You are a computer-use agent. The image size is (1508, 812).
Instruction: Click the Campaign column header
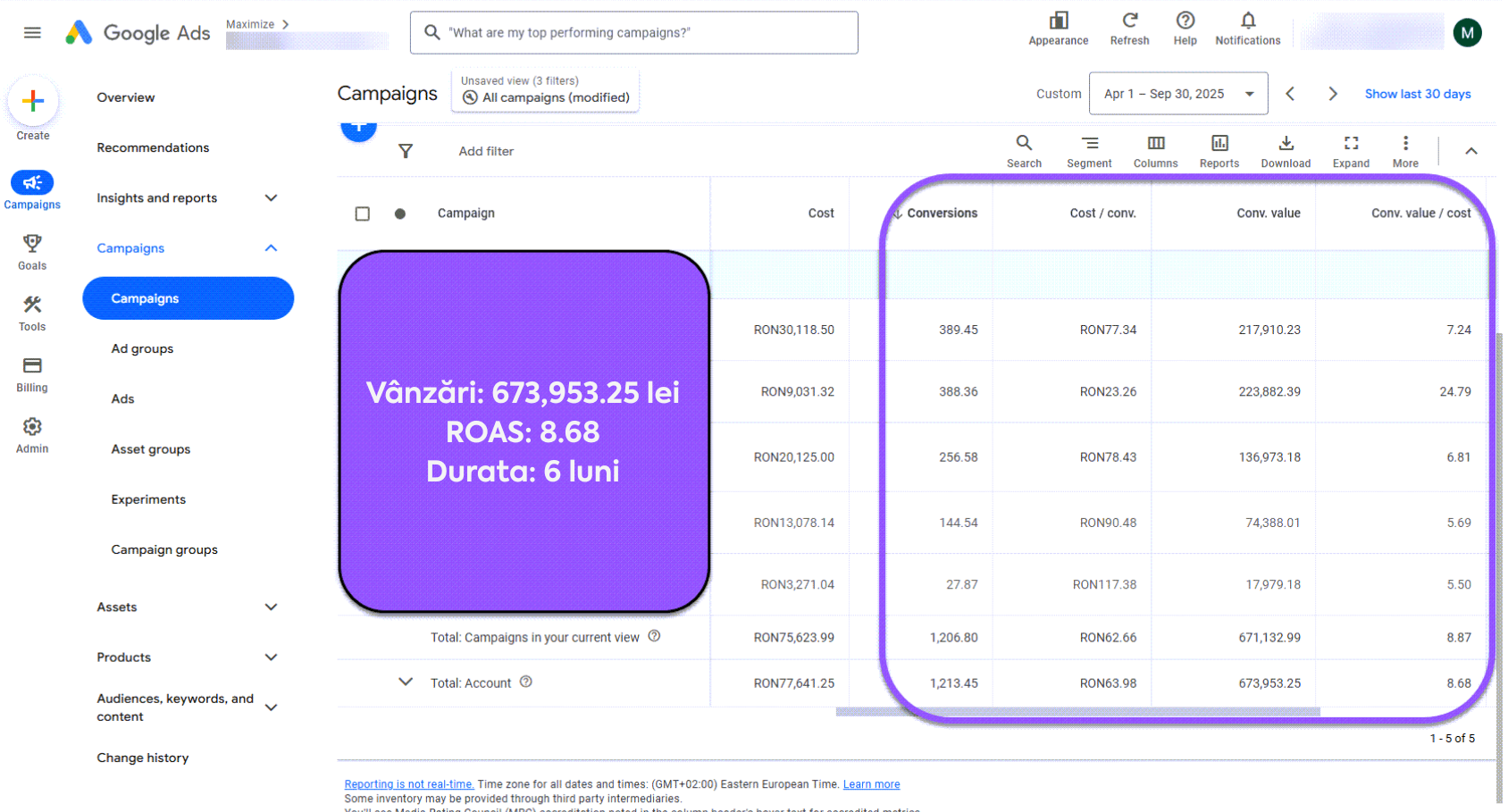(x=465, y=213)
